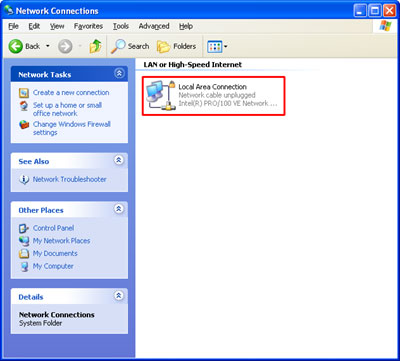Collapse the Other Places panel
Viewport: 400px width, 361px height.
pyautogui.click(x=119, y=209)
